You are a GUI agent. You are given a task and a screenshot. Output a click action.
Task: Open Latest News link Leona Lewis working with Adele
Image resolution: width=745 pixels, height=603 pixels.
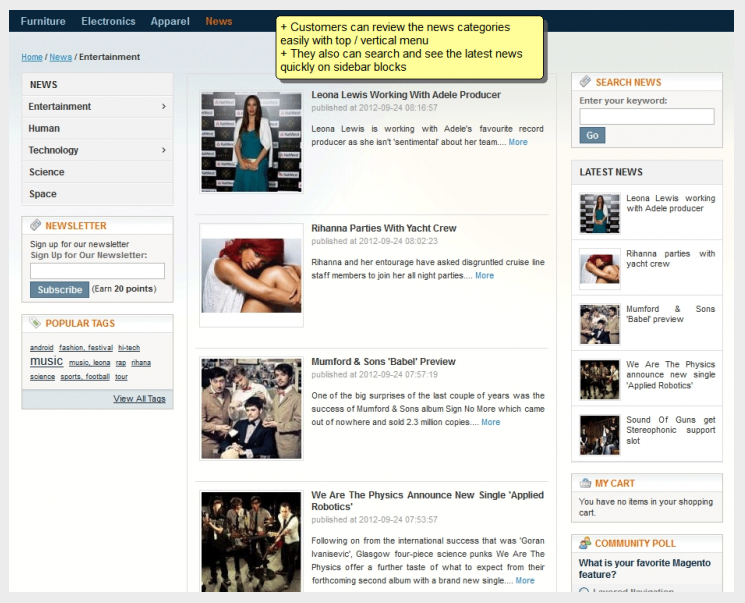[x=670, y=203]
